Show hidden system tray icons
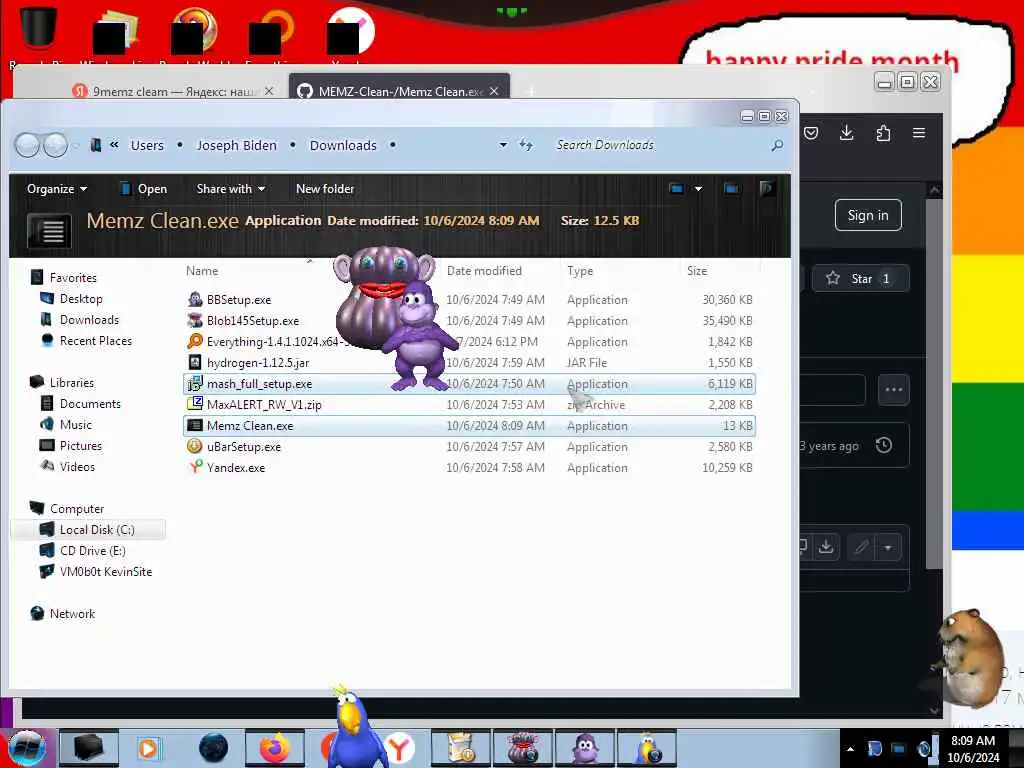 coord(850,748)
